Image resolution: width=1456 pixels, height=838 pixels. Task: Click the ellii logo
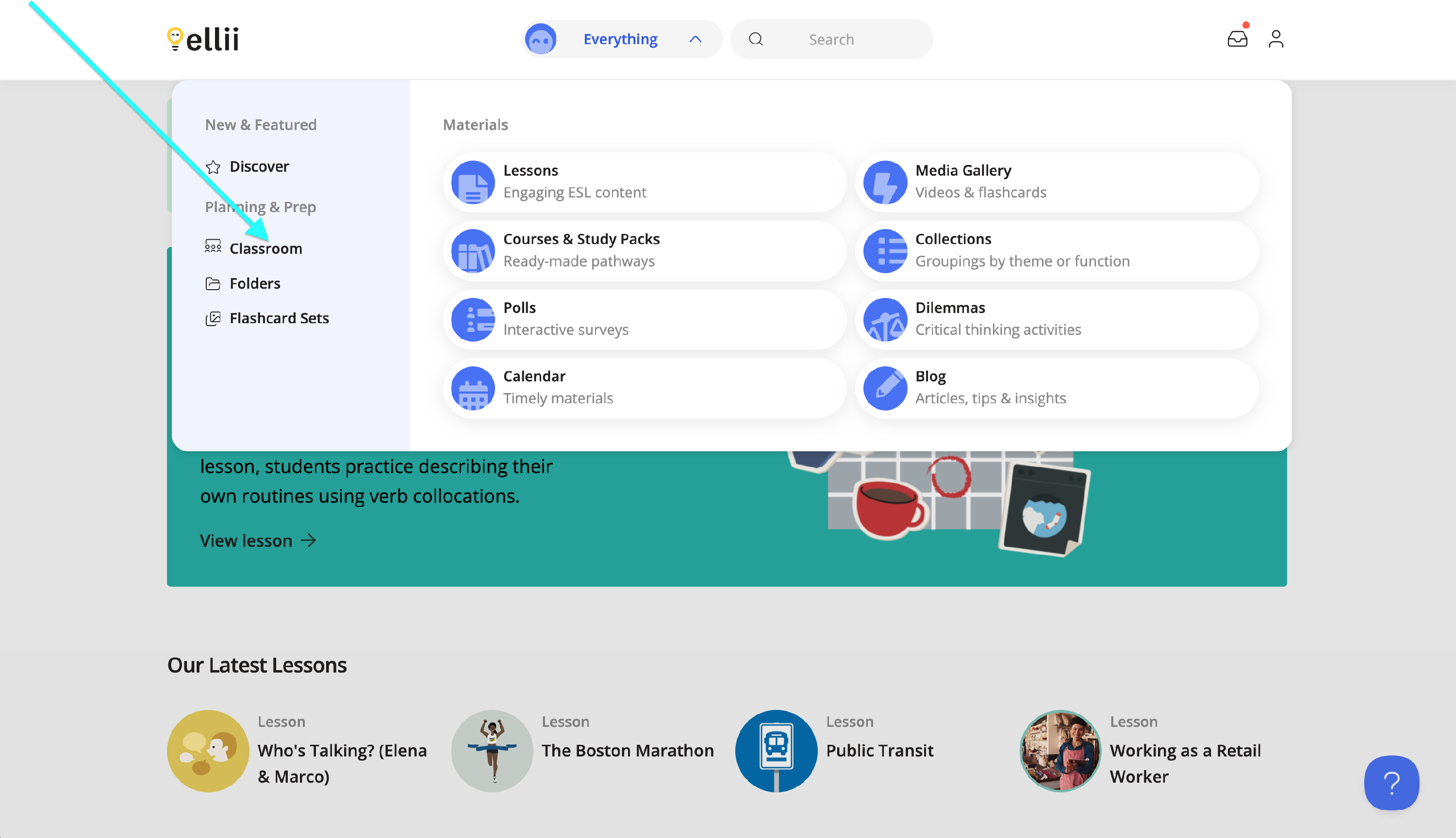[x=202, y=39]
